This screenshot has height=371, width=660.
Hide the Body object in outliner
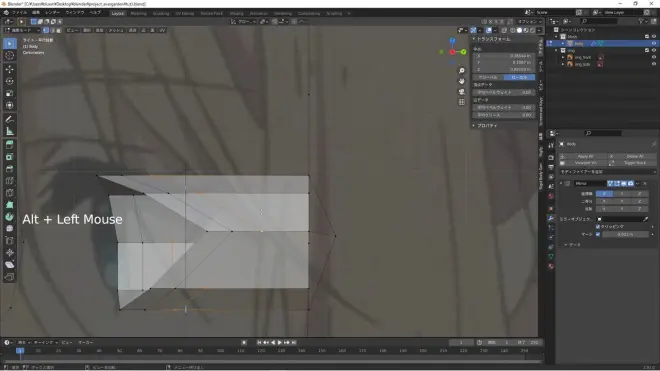click(654, 43)
